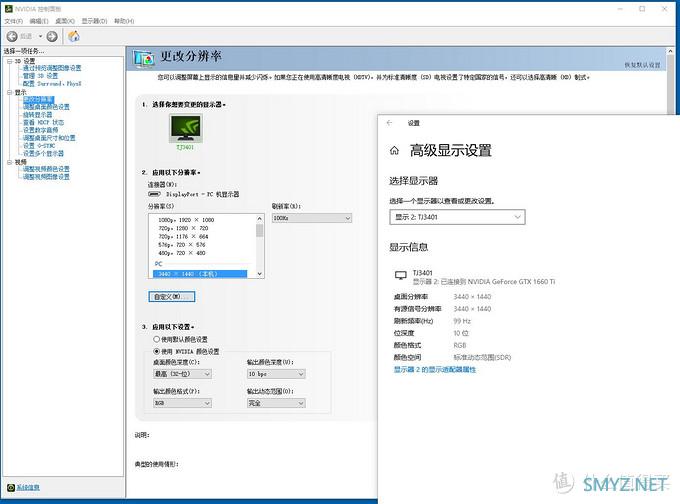
Task: Open the 显示器 2 的显示适配器属性 link
Action: (x=435, y=370)
